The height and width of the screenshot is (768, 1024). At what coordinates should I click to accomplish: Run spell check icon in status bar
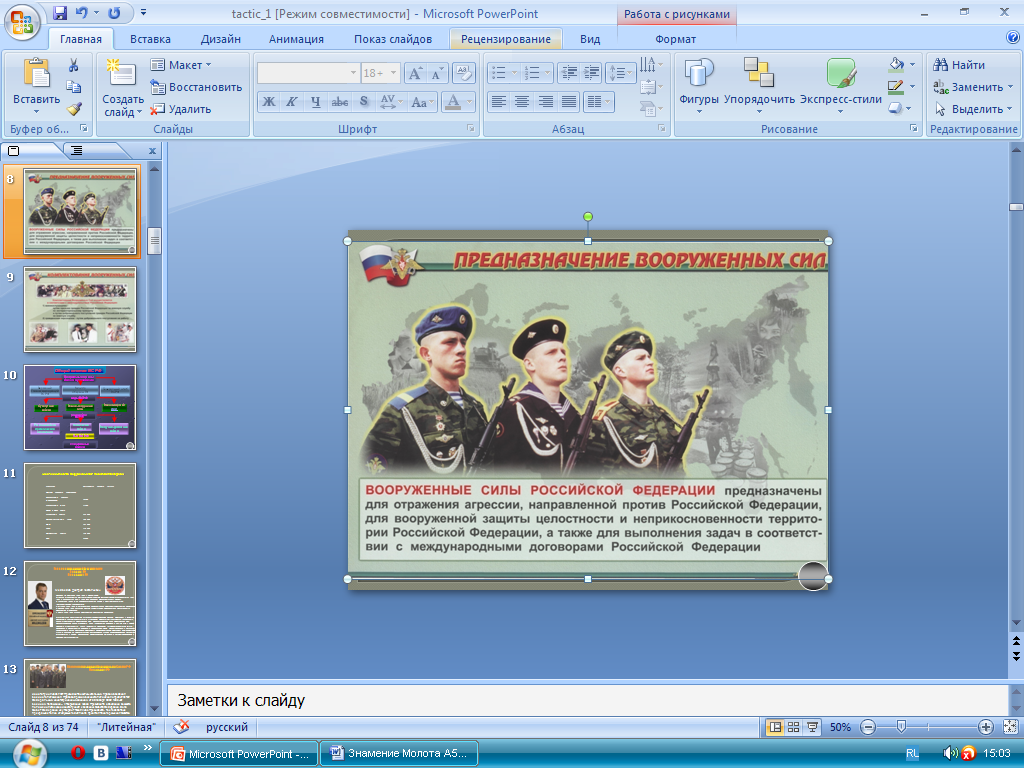tap(182, 727)
